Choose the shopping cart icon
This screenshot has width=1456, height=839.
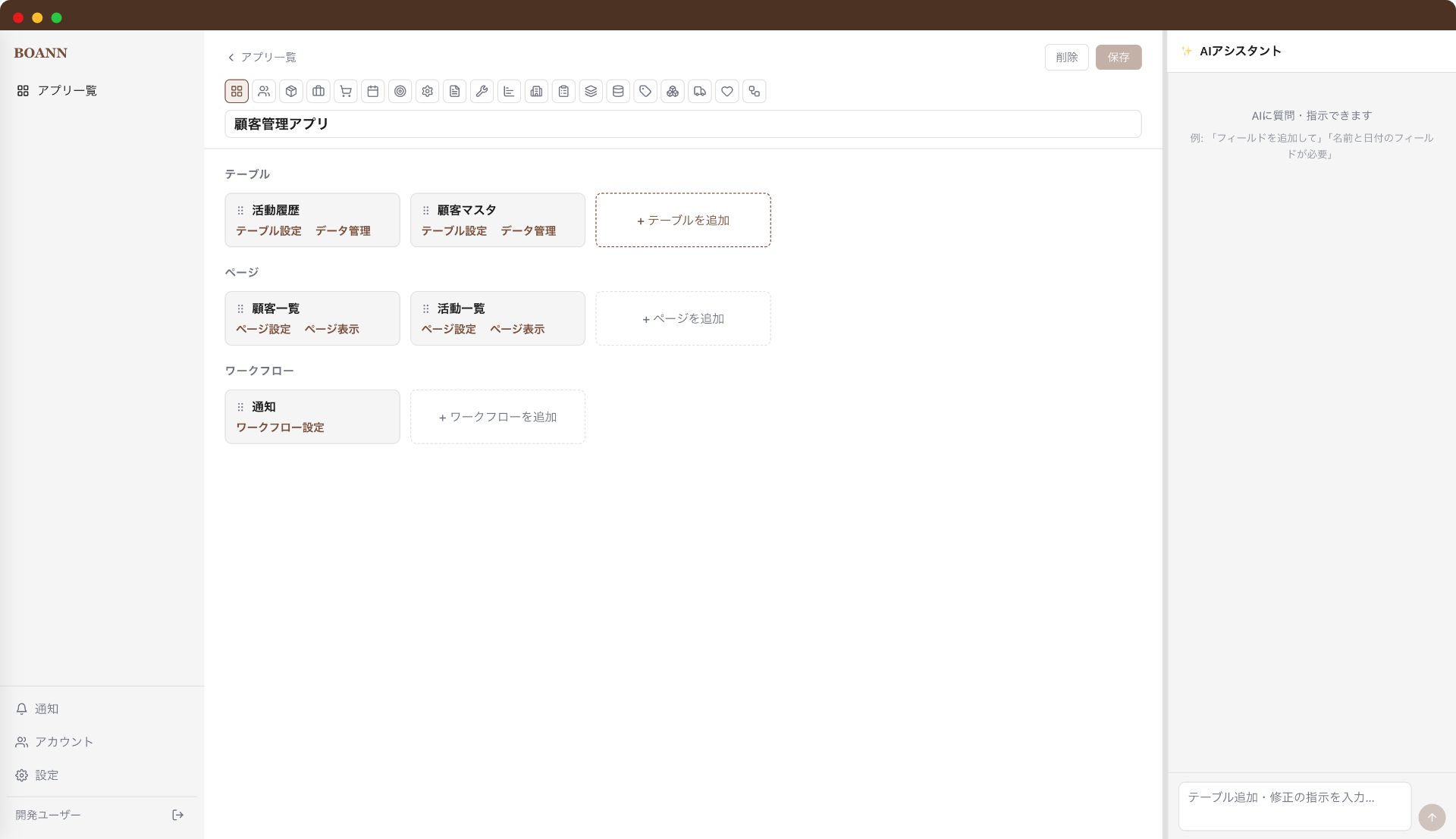click(x=346, y=91)
